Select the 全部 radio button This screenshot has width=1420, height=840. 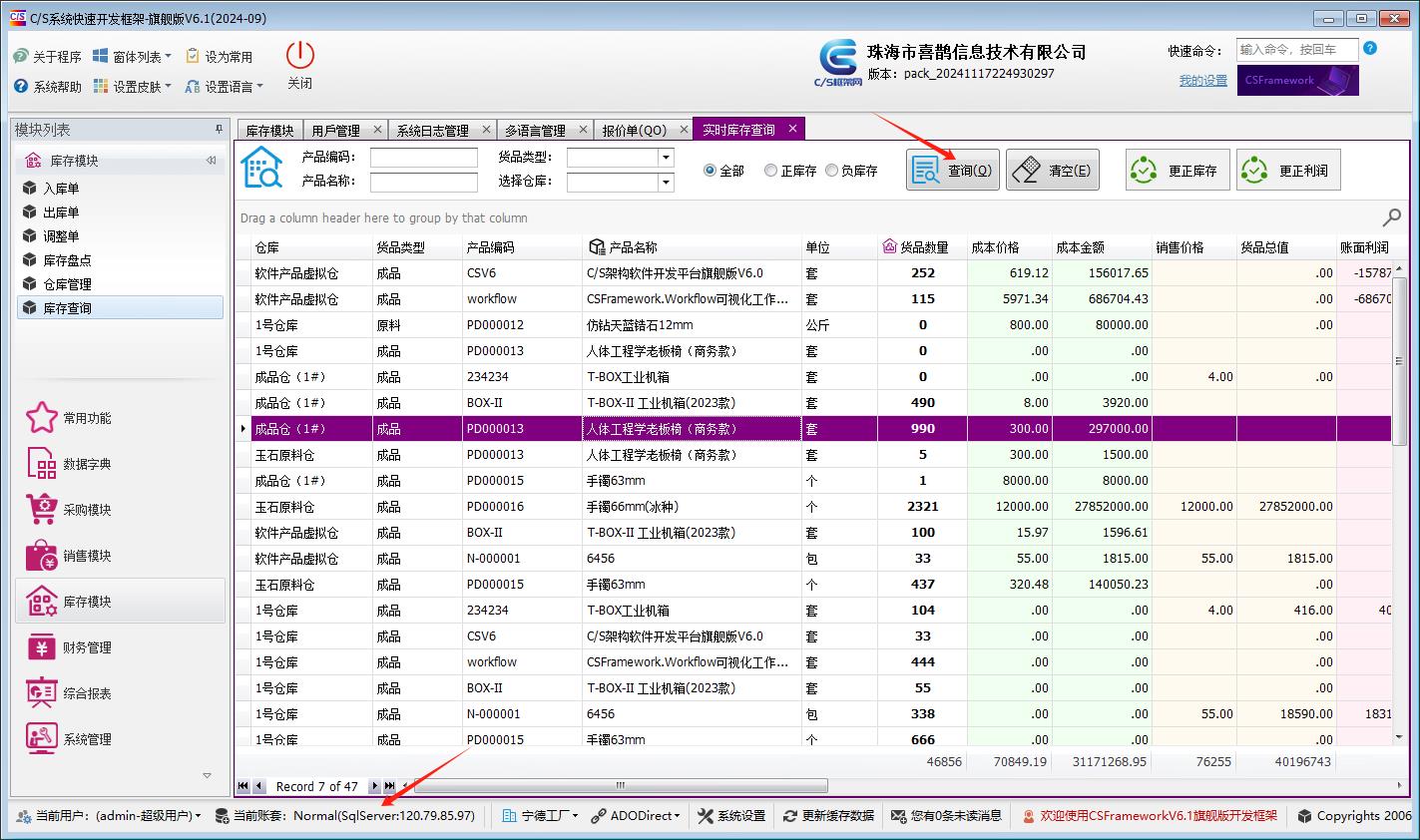710,171
